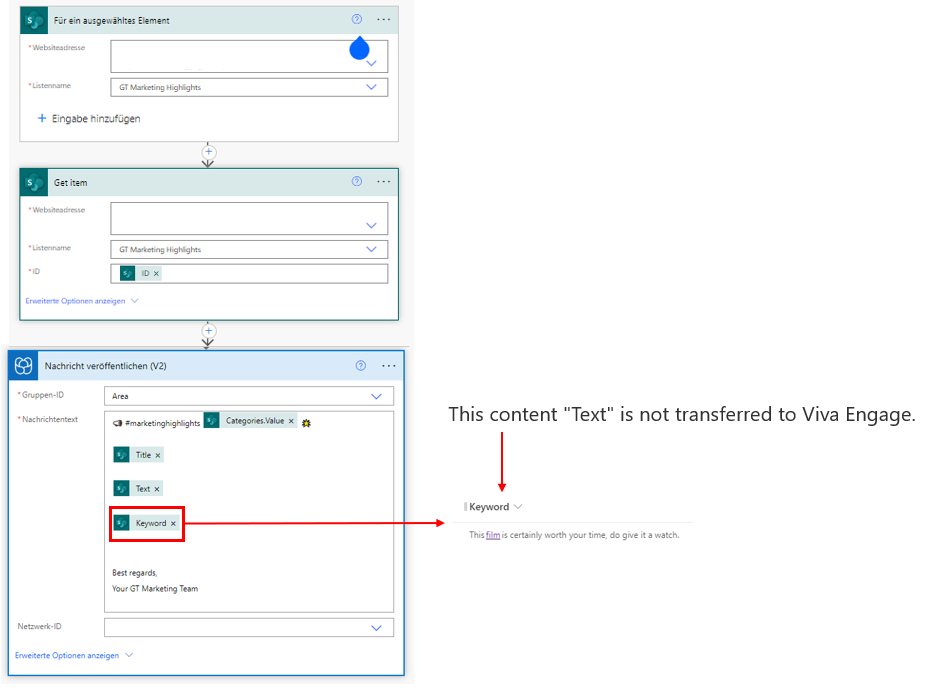
Task: Remove the ID token in the "Get item" card
Action: click(x=156, y=272)
